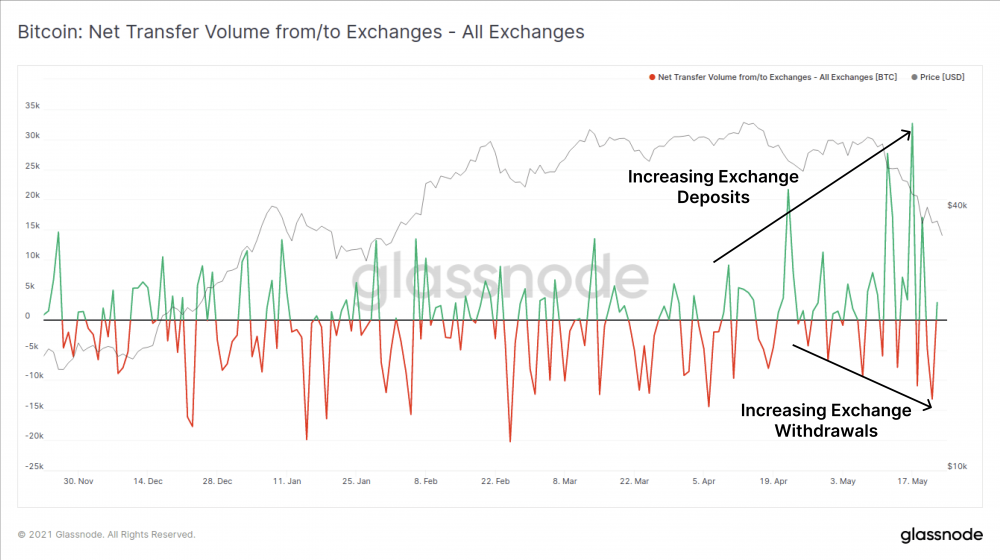Click the 35k volume axis label

(x=33, y=105)
